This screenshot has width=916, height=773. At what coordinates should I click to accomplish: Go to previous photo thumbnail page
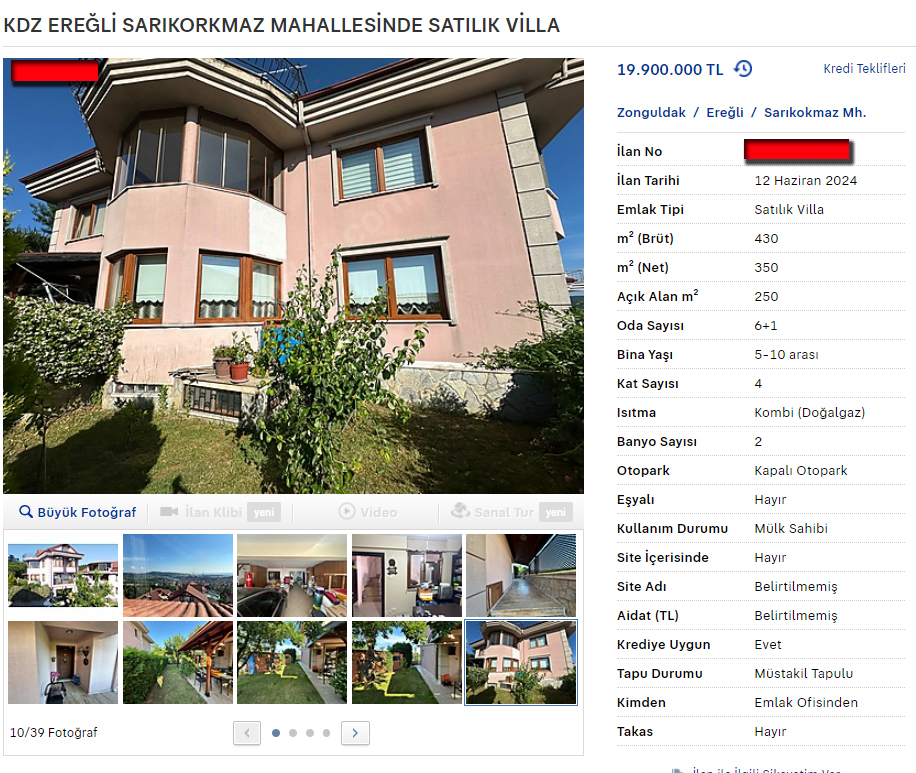point(247,733)
